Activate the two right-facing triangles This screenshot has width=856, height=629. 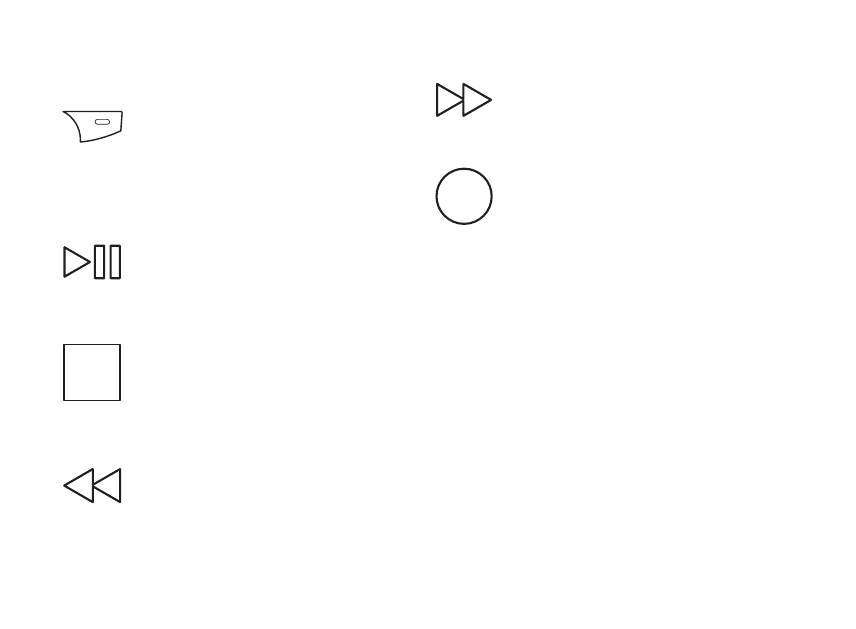tap(464, 100)
